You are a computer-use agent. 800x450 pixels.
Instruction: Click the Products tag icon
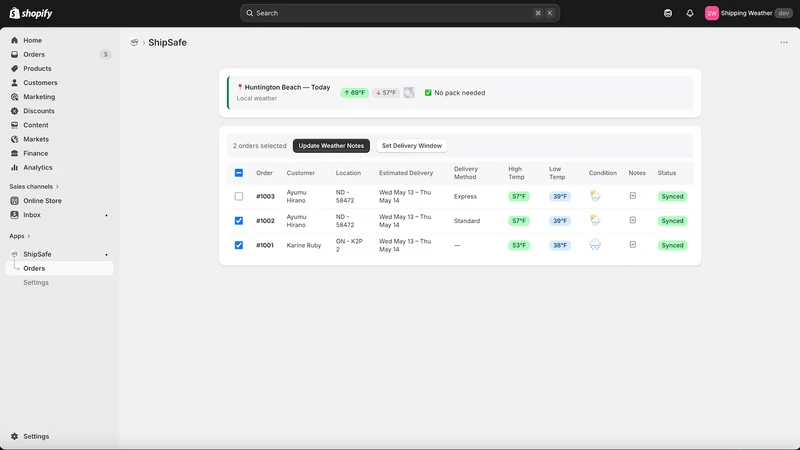(x=14, y=68)
